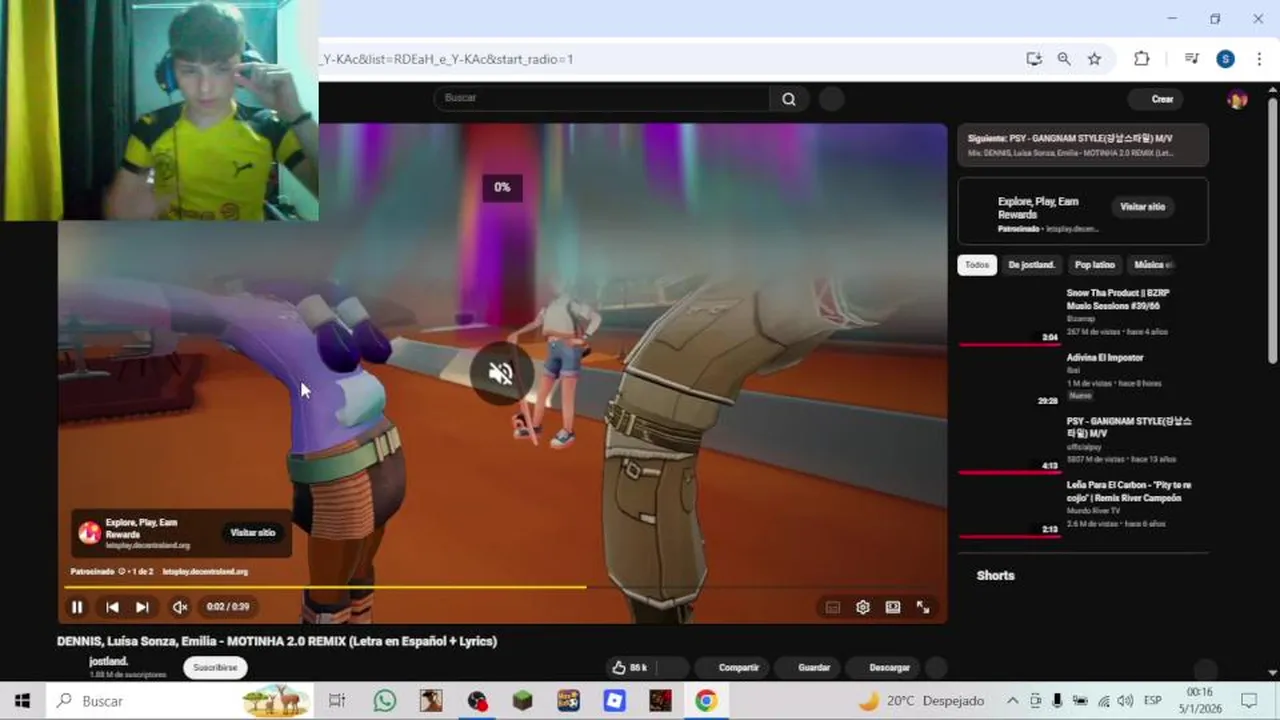The height and width of the screenshot is (720, 1280).
Task: Click the YouTube Buscar search field
Action: click(x=601, y=98)
